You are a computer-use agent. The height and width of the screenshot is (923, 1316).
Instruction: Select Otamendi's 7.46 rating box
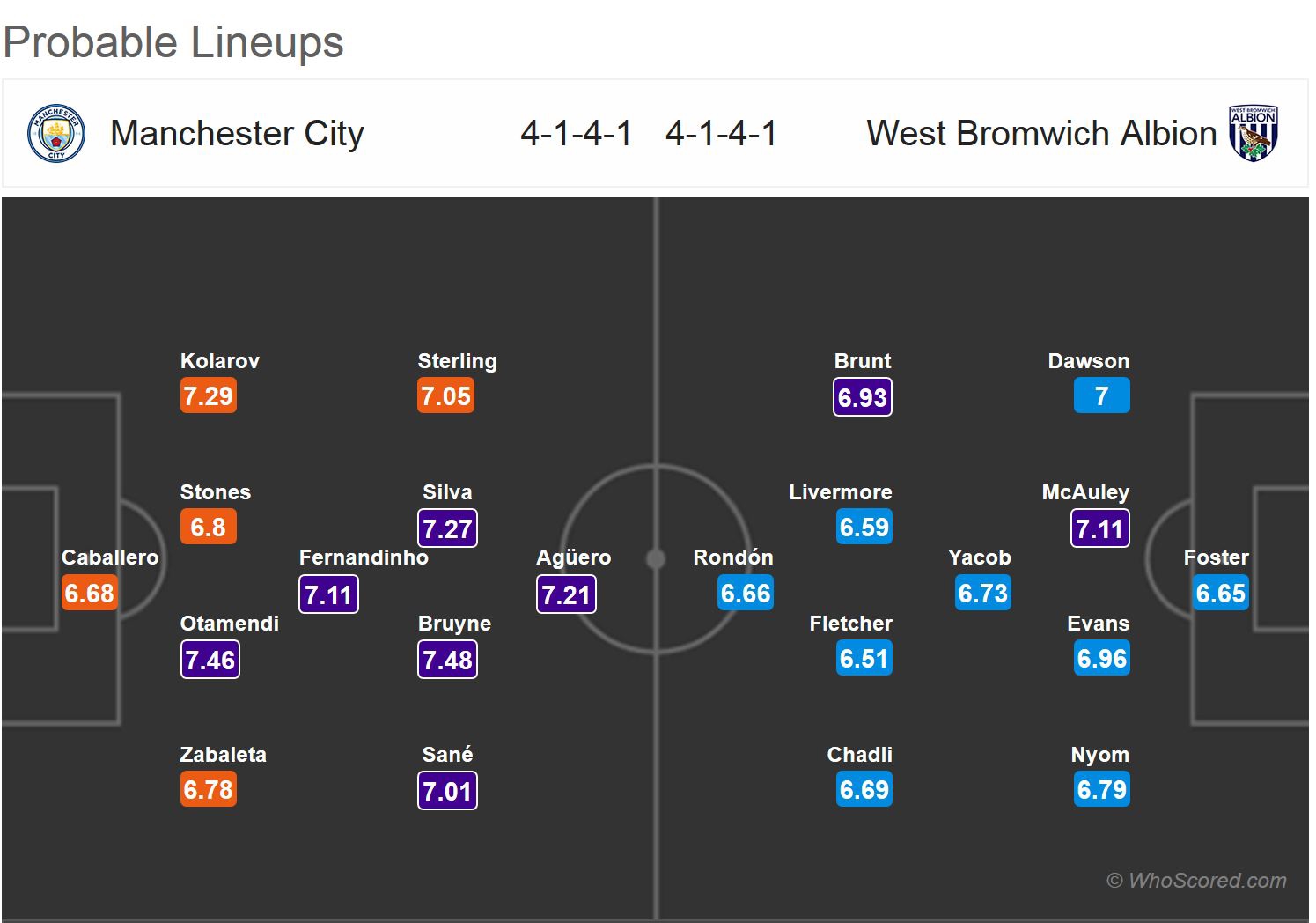tap(210, 660)
